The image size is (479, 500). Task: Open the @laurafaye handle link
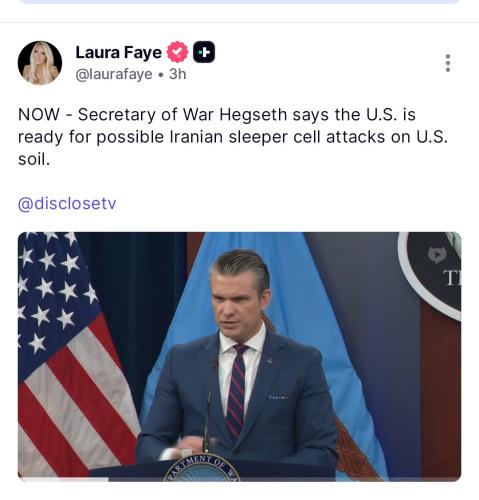(x=114, y=74)
